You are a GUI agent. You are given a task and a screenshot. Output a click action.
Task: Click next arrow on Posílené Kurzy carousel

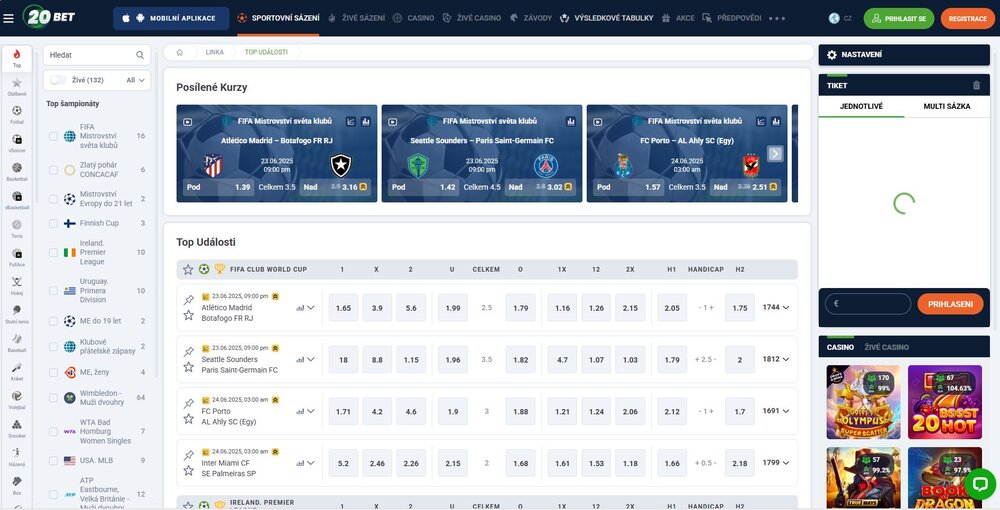click(775, 154)
